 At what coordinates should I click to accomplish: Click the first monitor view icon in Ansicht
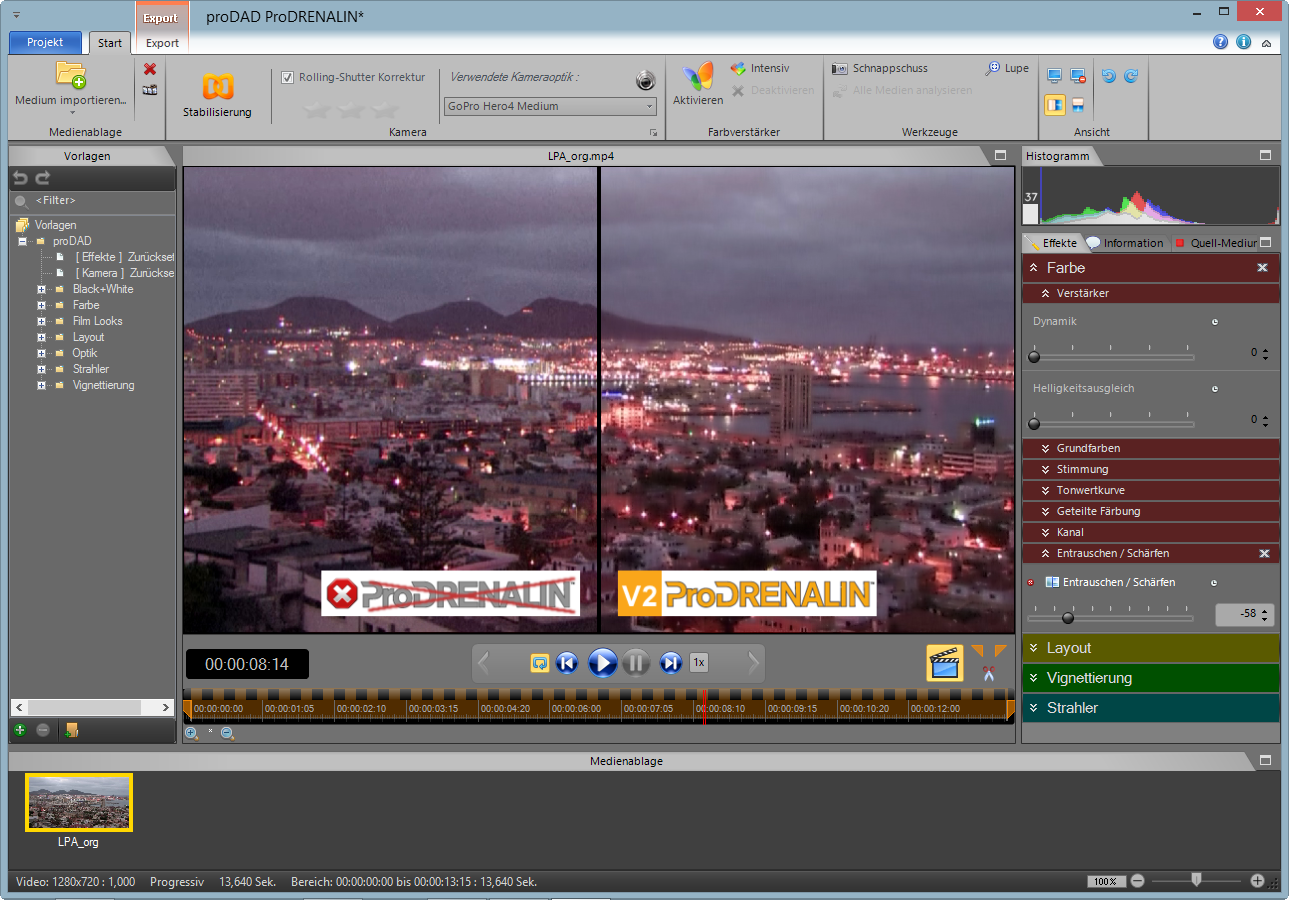[x=1054, y=76]
